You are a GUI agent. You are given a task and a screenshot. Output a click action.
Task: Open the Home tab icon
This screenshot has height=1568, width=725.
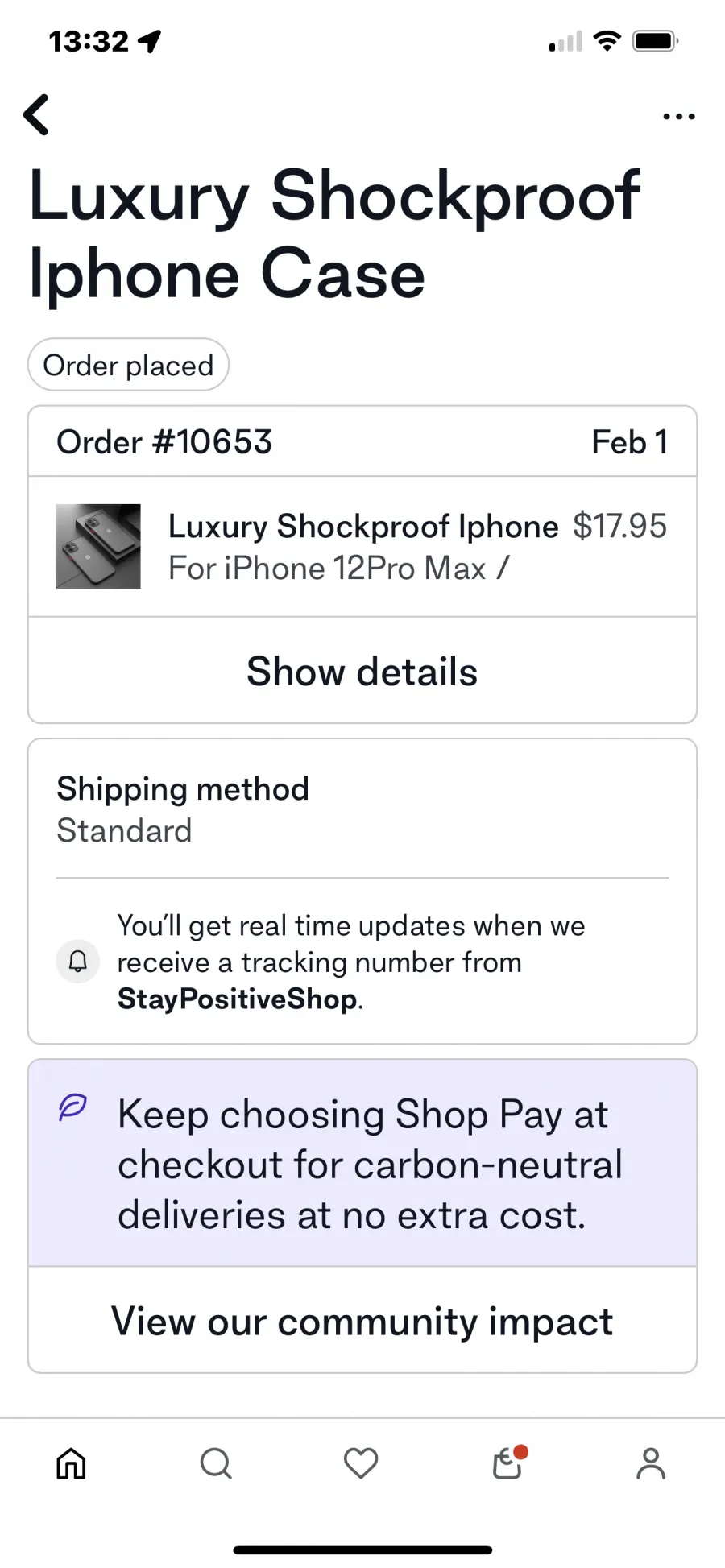coord(71,1463)
